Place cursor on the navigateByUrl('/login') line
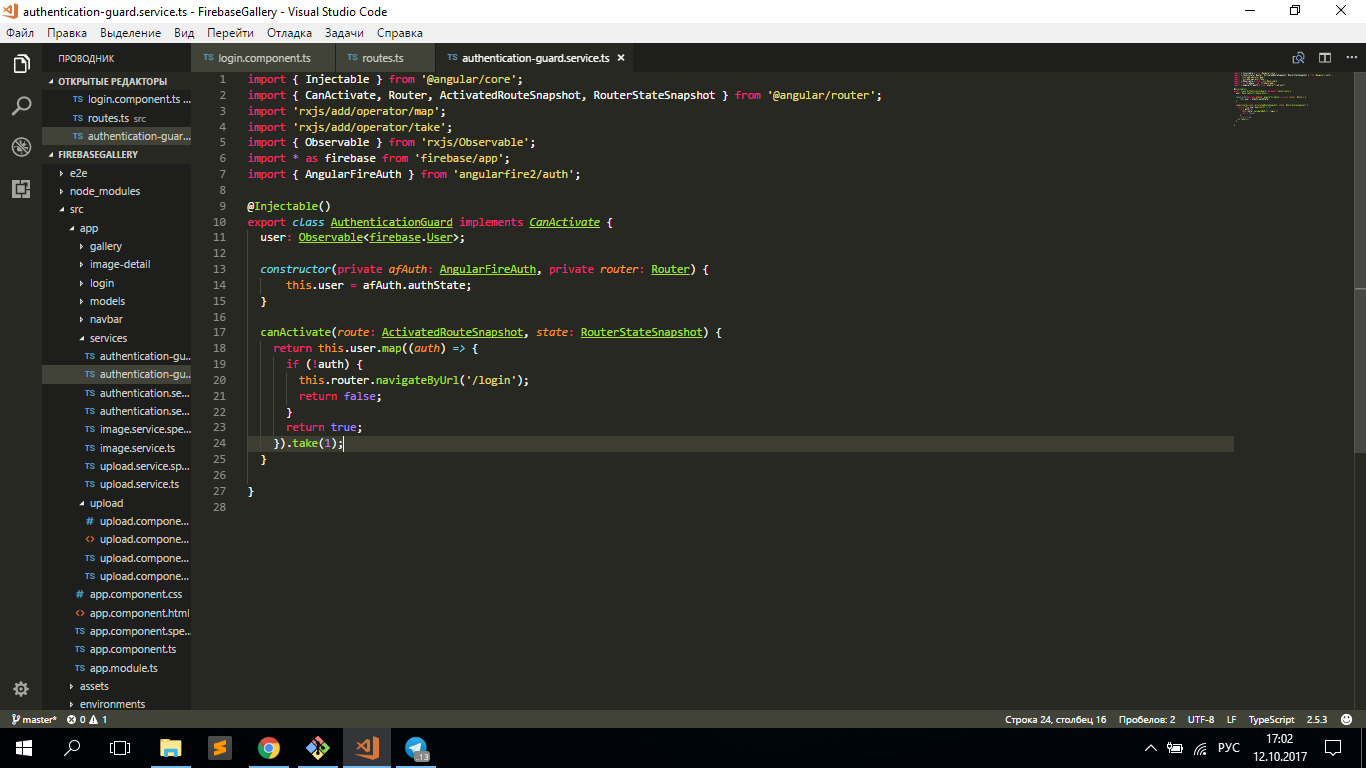The height and width of the screenshot is (768, 1366). pyautogui.click(x=414, y=380)
